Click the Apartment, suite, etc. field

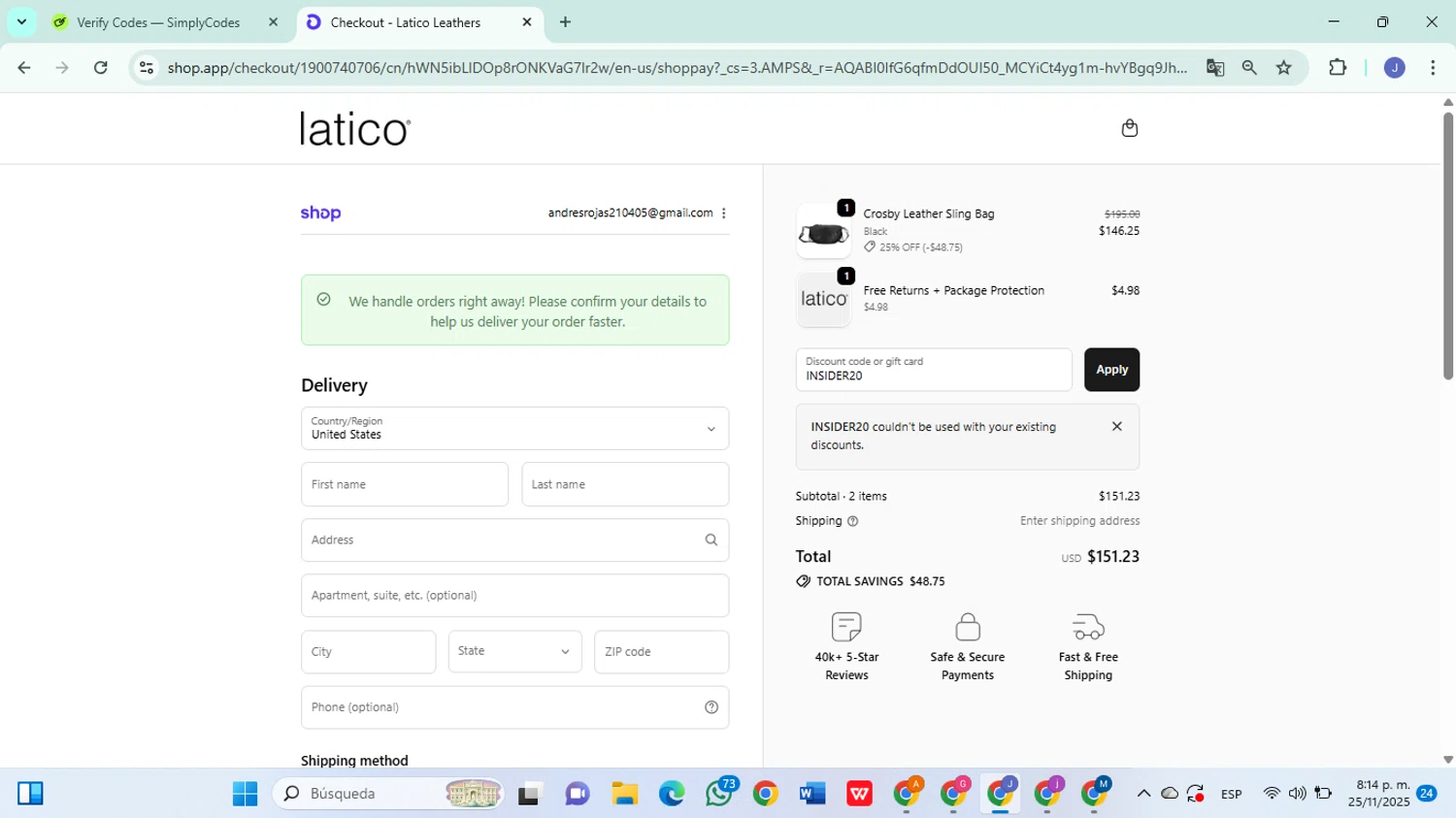pos(514,596)
